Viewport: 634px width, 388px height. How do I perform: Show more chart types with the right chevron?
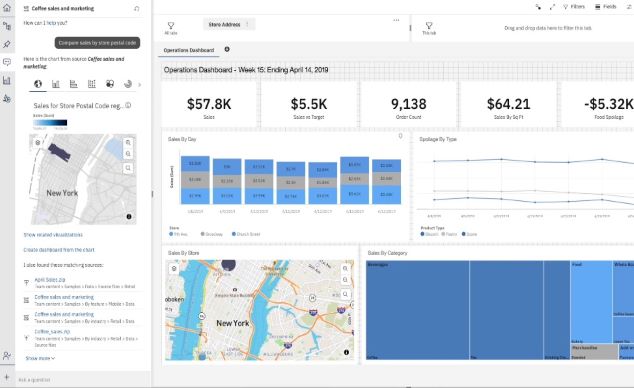tap(140, 84)
